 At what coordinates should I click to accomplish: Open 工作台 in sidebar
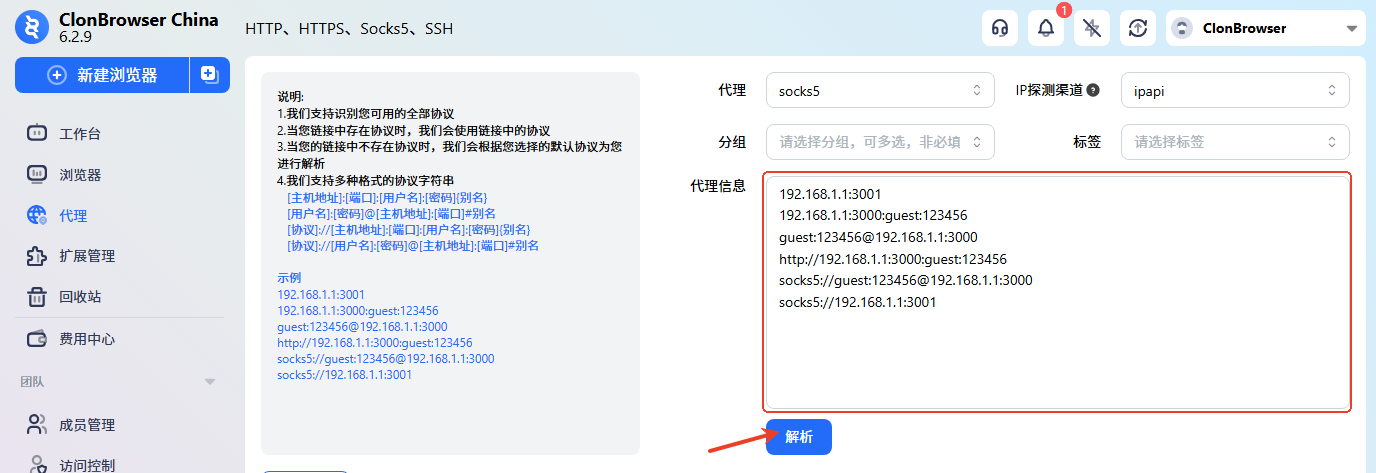(x=80, y=134)
